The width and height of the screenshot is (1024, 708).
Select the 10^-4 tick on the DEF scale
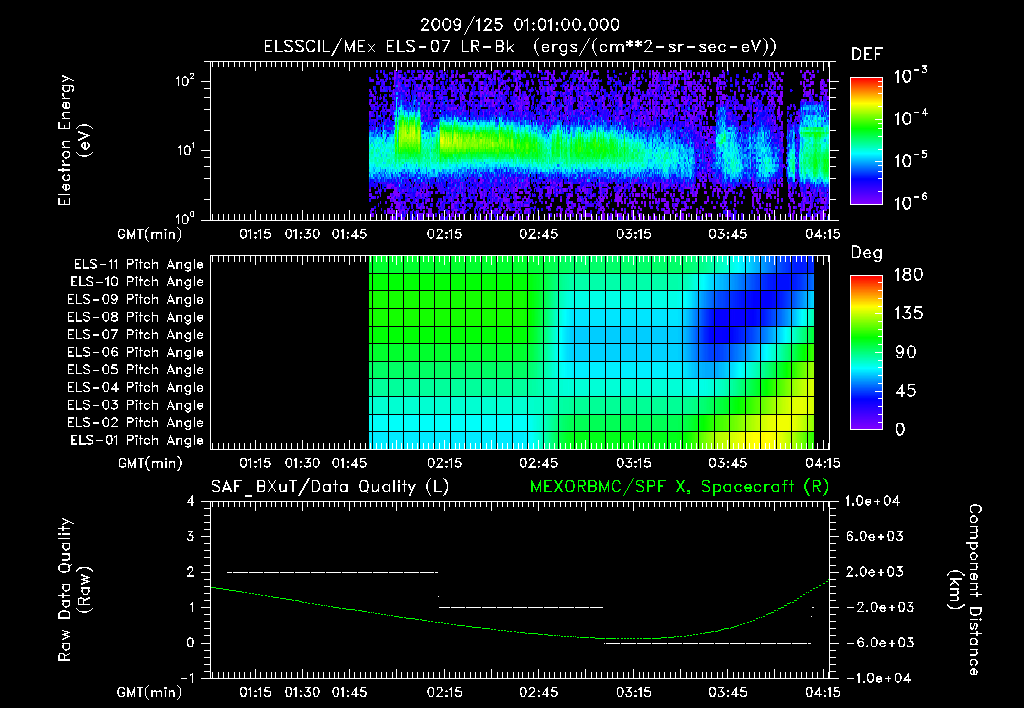(910, 118)
